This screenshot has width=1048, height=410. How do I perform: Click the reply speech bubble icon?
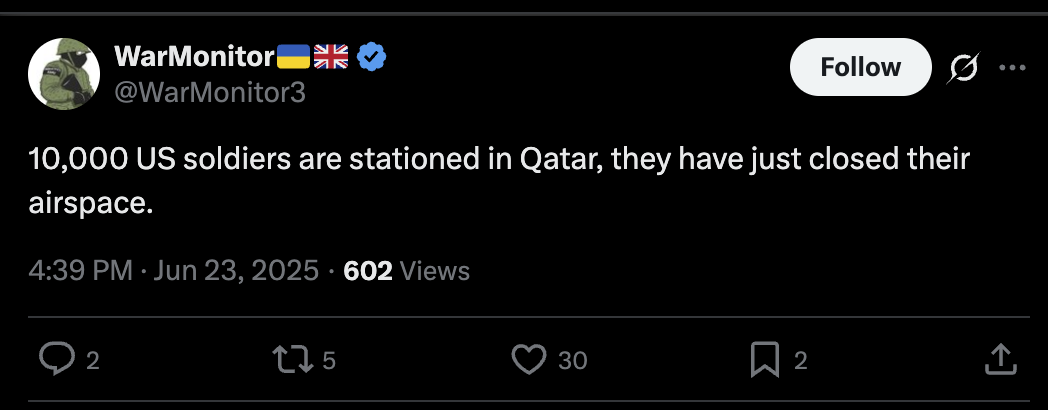(x=56, y=359)
